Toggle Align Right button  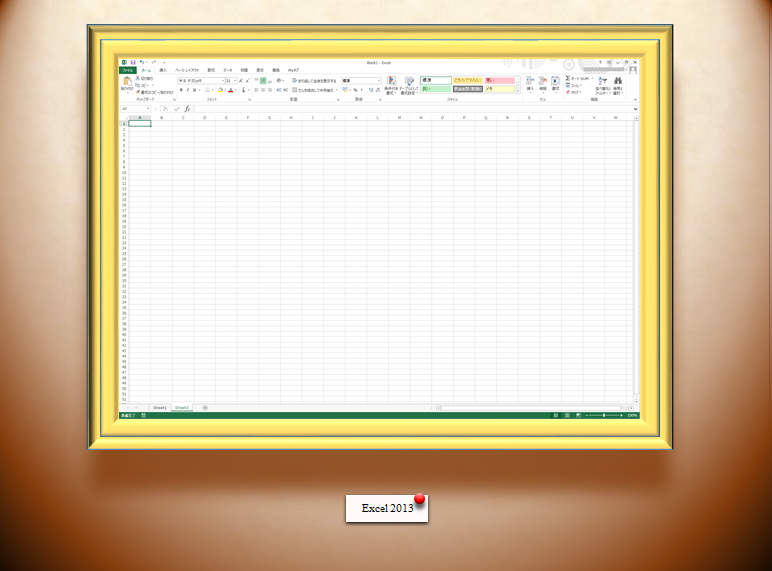tap(270, 90)
